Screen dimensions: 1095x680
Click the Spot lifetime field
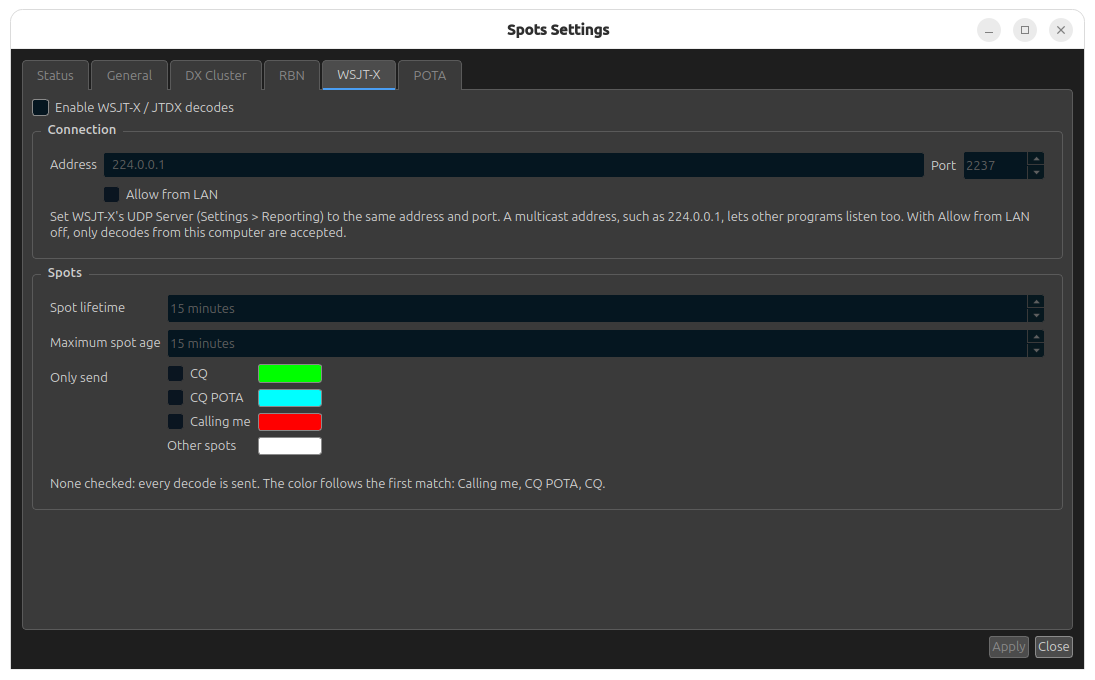[x=597, y=308]
